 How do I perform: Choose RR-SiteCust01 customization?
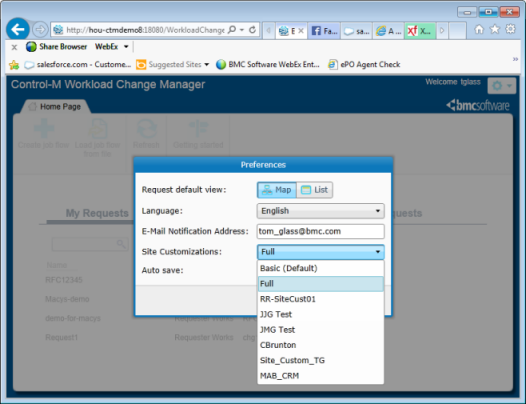coord(321,299)
